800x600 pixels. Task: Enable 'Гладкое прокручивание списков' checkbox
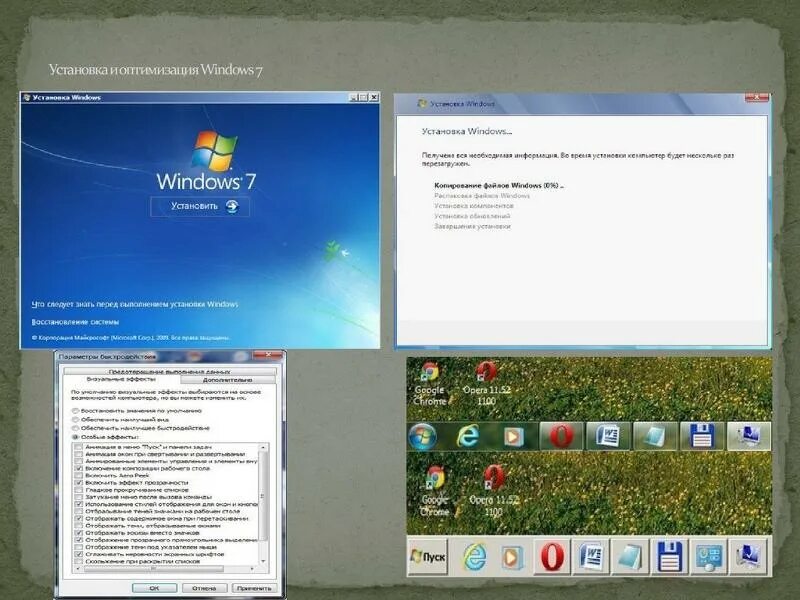click(79, 490)
